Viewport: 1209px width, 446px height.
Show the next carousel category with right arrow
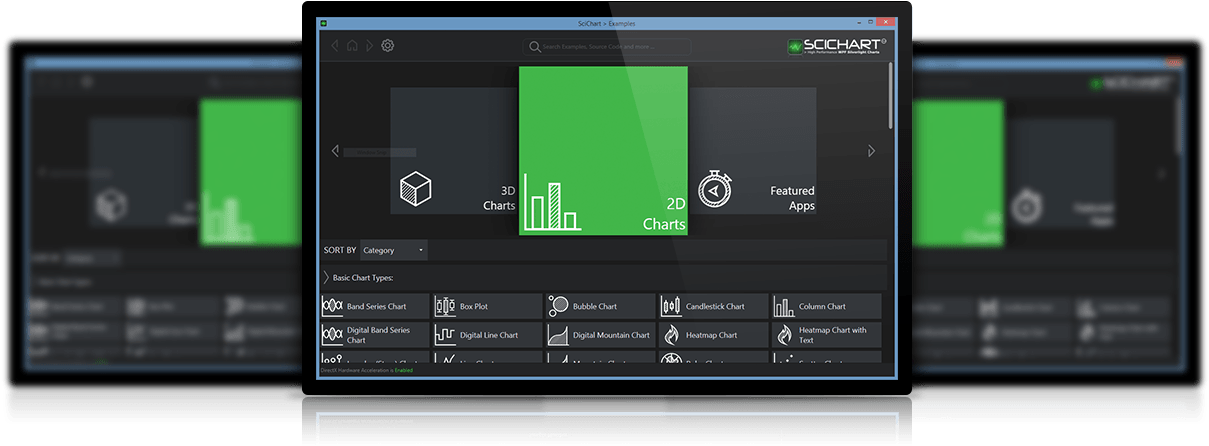(871, 151)
